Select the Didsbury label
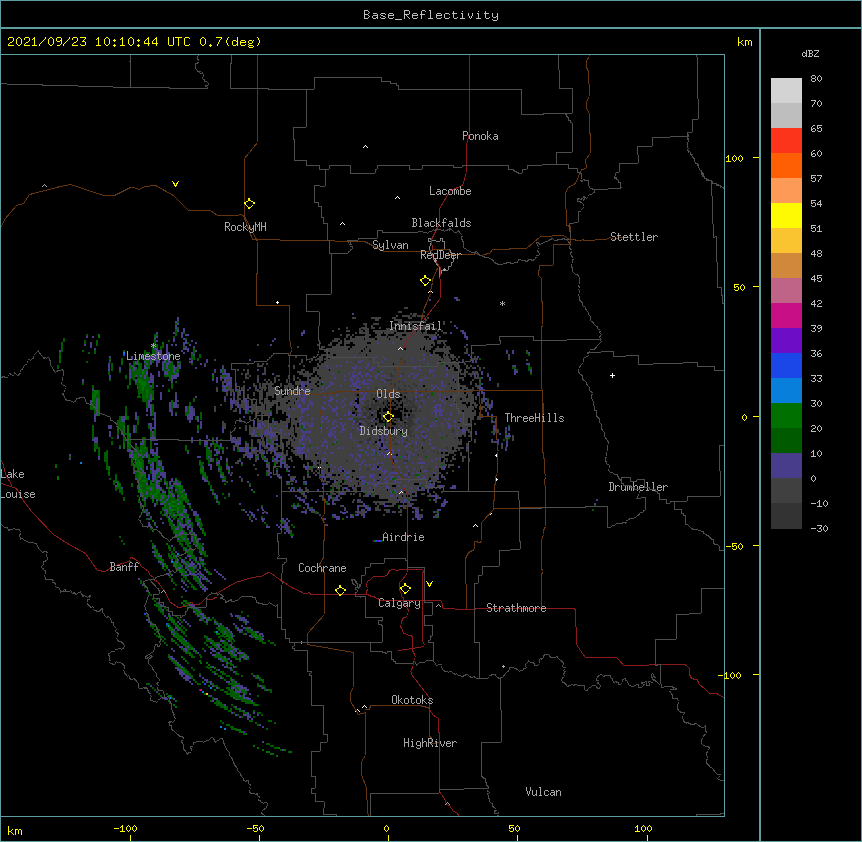 coord(384,431)
